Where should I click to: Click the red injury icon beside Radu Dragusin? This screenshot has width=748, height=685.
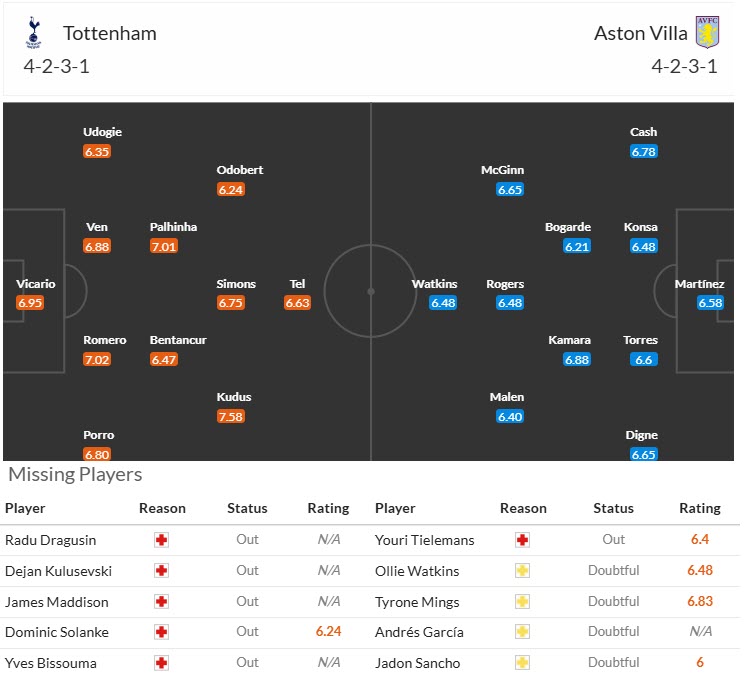(162, 540)
